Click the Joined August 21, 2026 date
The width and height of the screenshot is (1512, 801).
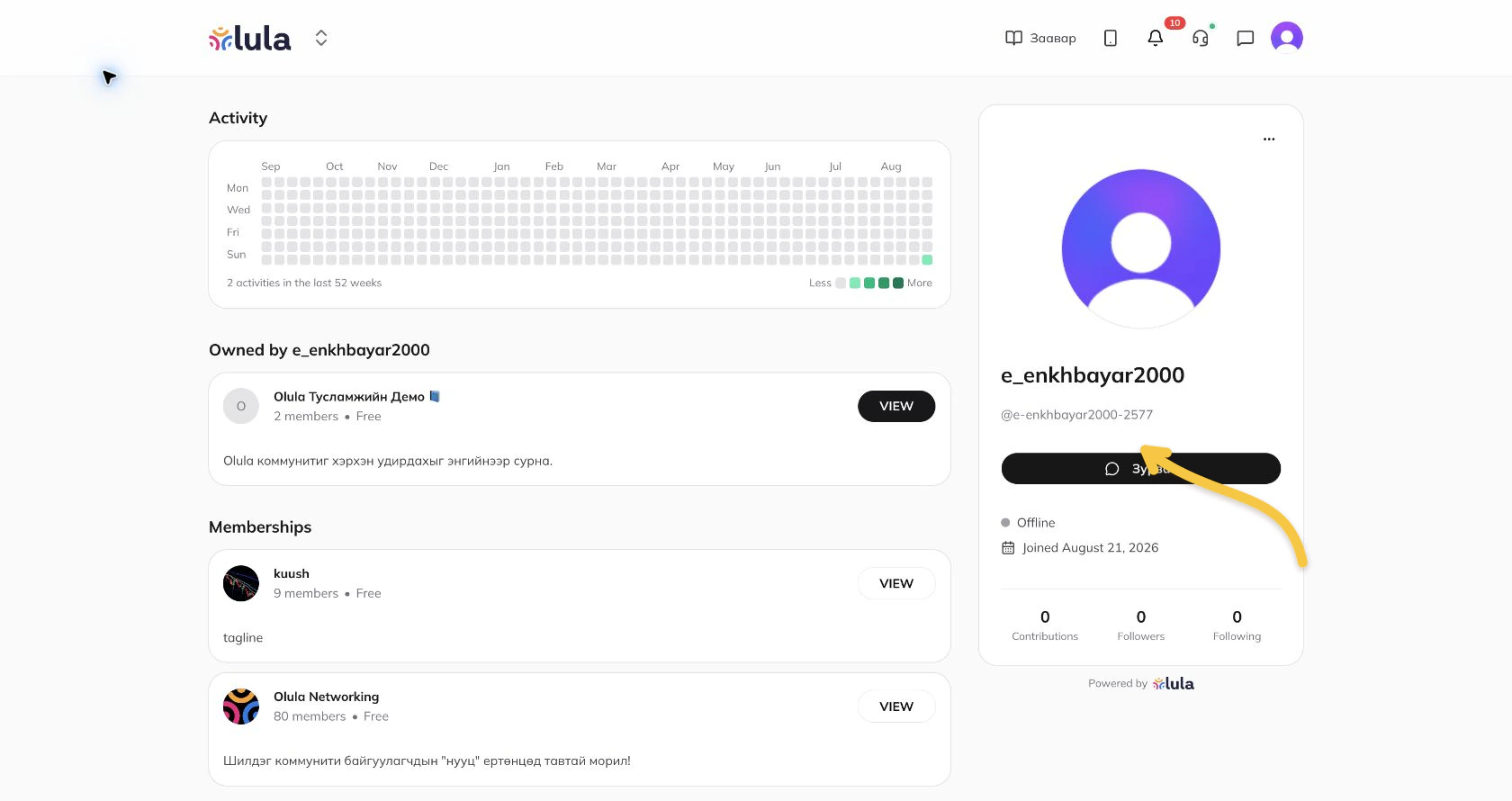pyautogui.click(x=1091, y=548)
